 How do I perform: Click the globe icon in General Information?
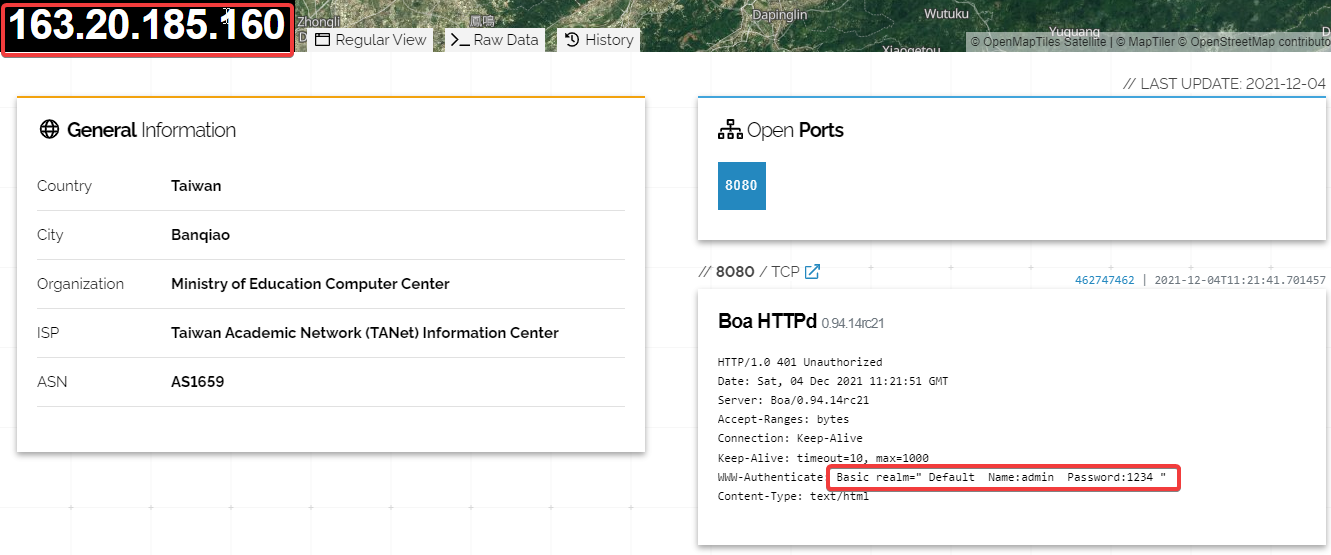[49, 130]
